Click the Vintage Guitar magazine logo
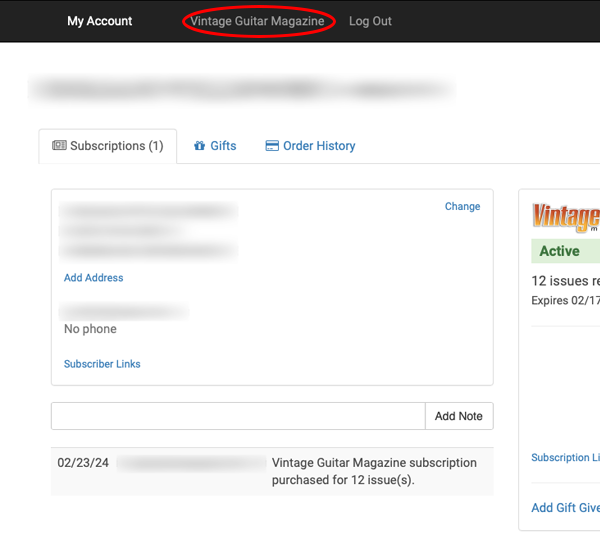Screen dimensions: 600x560 click(x=566, y=217)
